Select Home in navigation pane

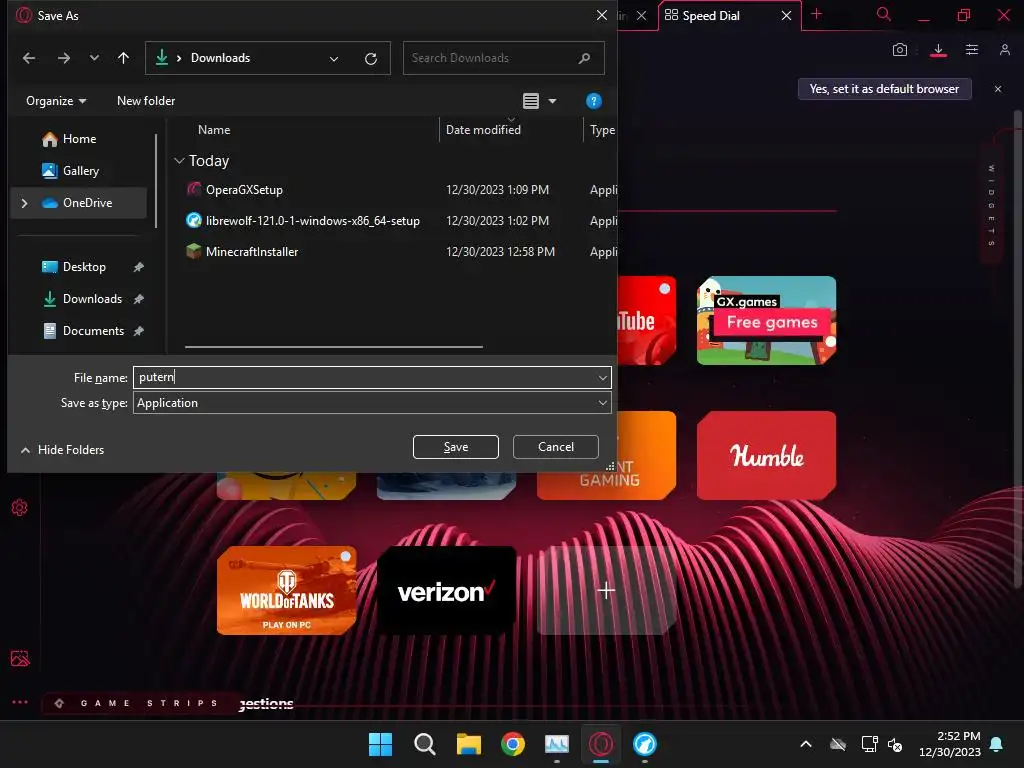pyautogui.click(x=79, y=139)
